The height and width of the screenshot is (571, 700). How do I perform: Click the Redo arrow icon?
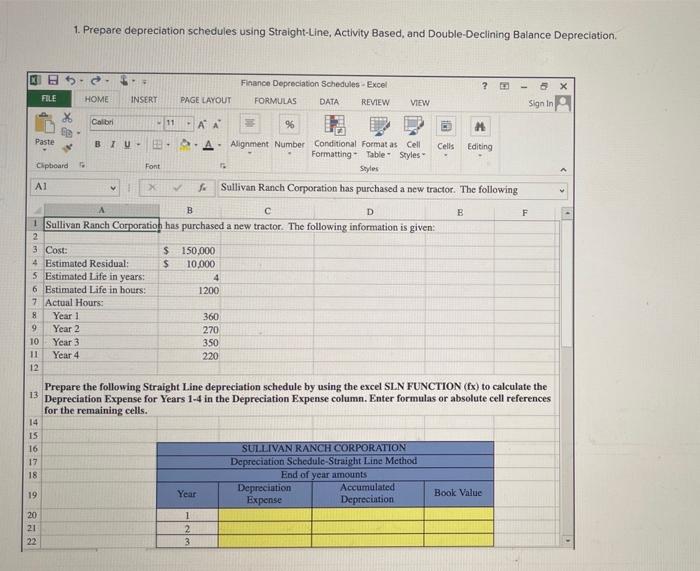96,81
